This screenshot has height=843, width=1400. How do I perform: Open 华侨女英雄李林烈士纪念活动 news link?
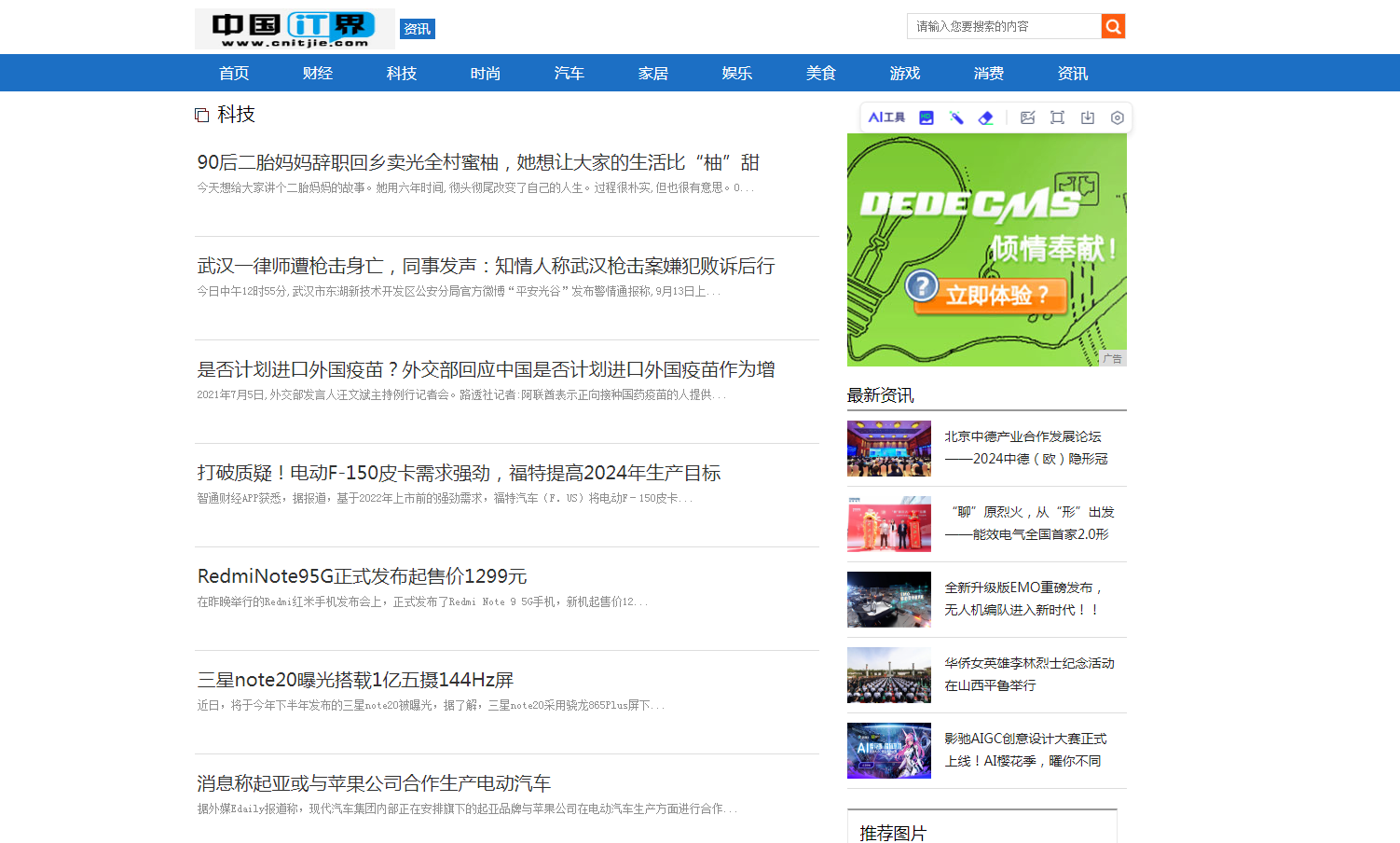[1029, 674]
